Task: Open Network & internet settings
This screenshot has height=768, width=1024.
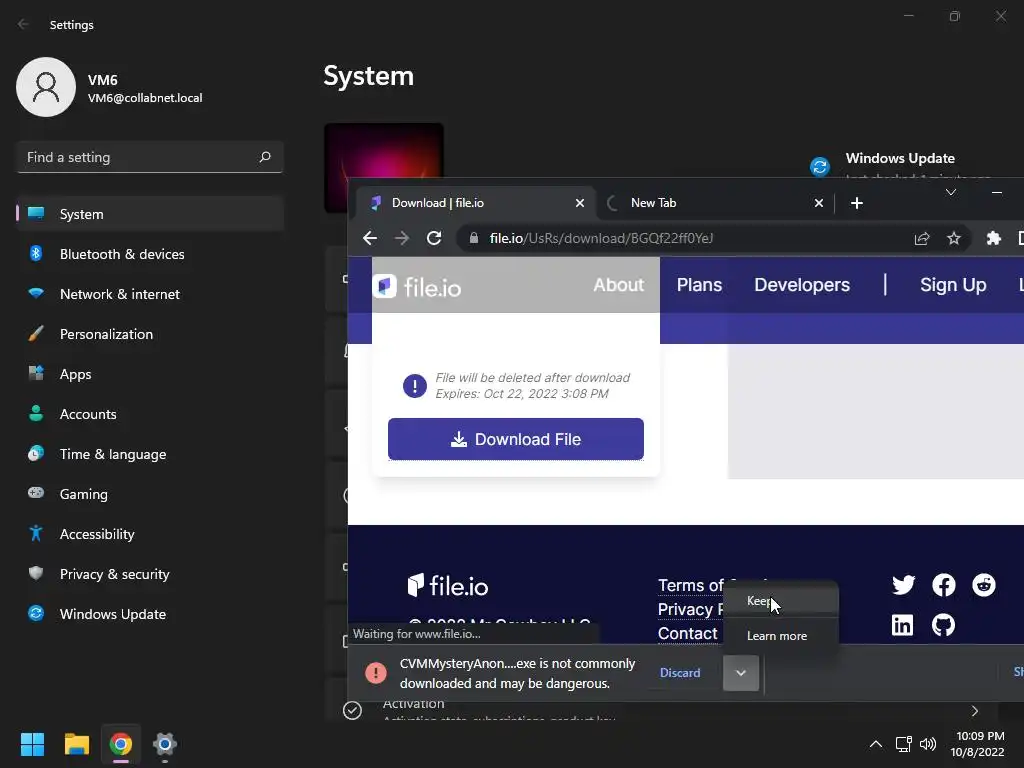Action: pyautogui.click(x=150, y=294)
